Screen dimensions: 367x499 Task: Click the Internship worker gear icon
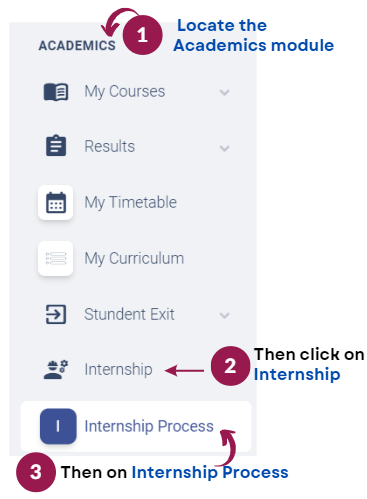pyautogui.click(x=56, y=369)
